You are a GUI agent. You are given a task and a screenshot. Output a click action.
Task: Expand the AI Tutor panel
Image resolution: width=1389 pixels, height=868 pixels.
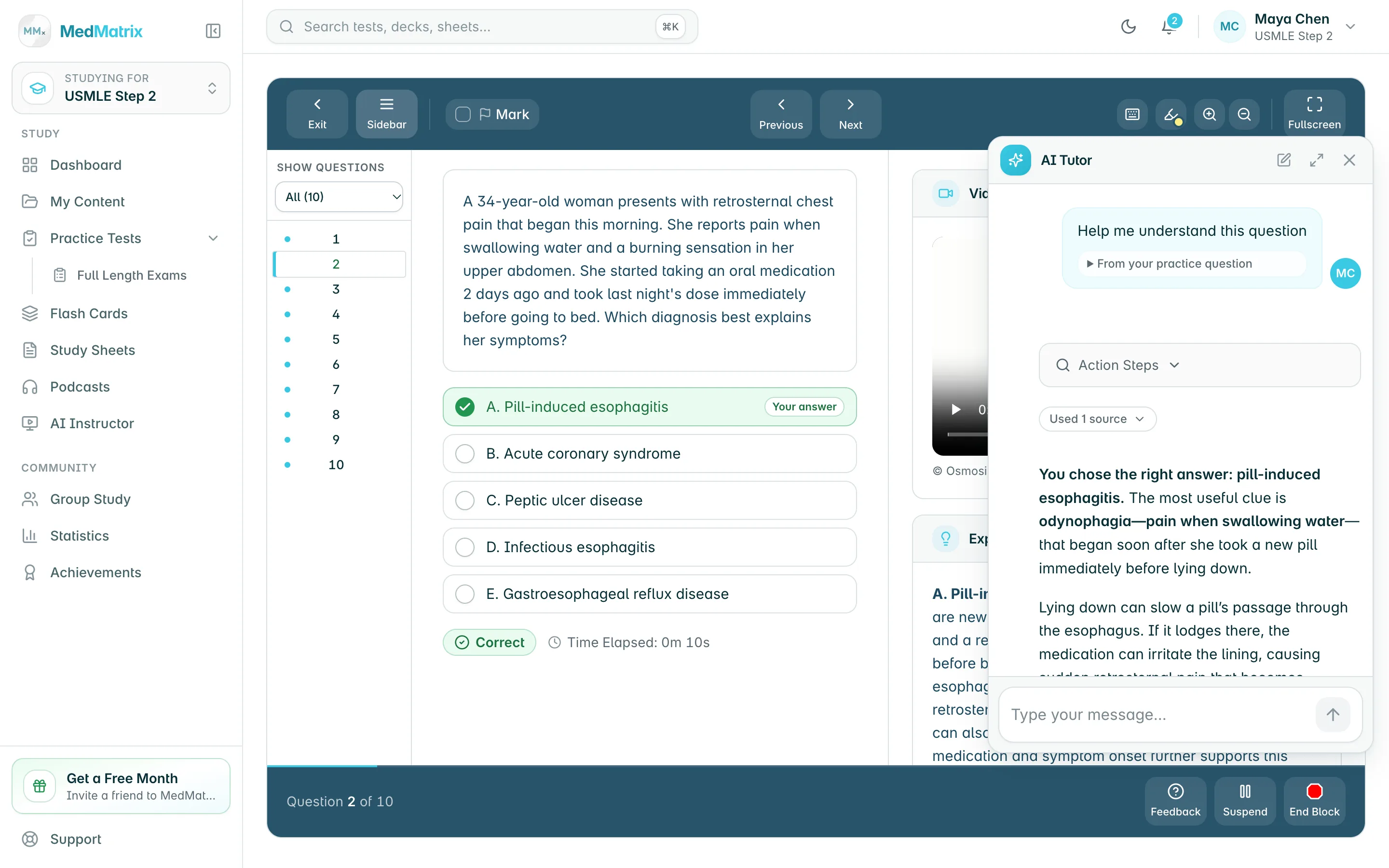pos(1317,160)
